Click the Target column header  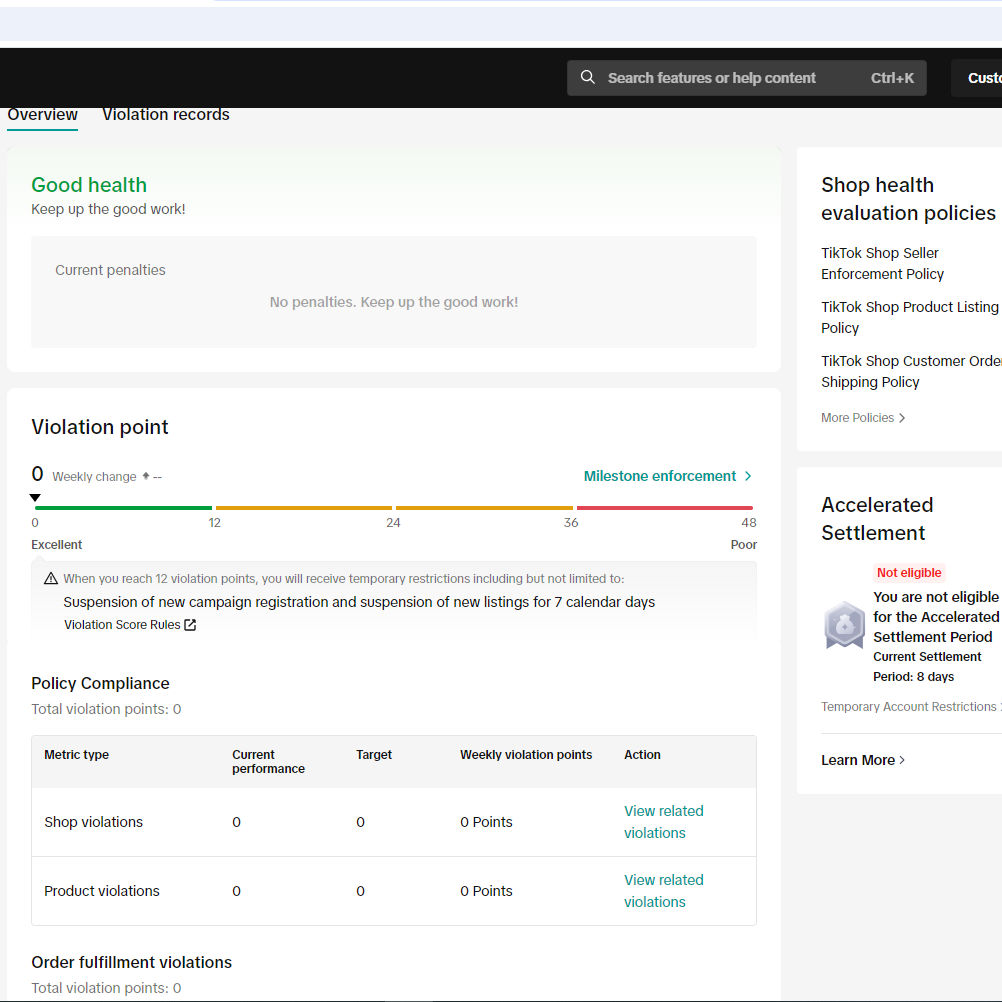tap(374, 755)
